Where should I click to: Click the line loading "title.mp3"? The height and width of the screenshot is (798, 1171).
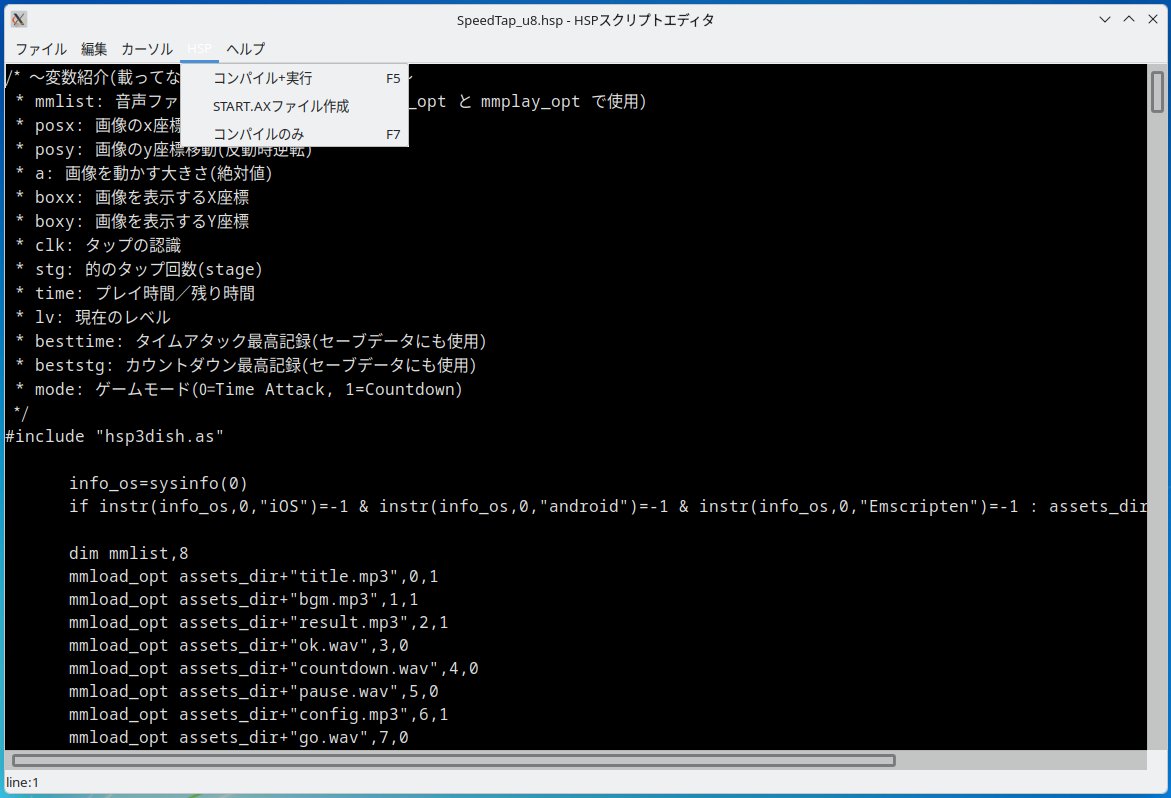(254, 576)
